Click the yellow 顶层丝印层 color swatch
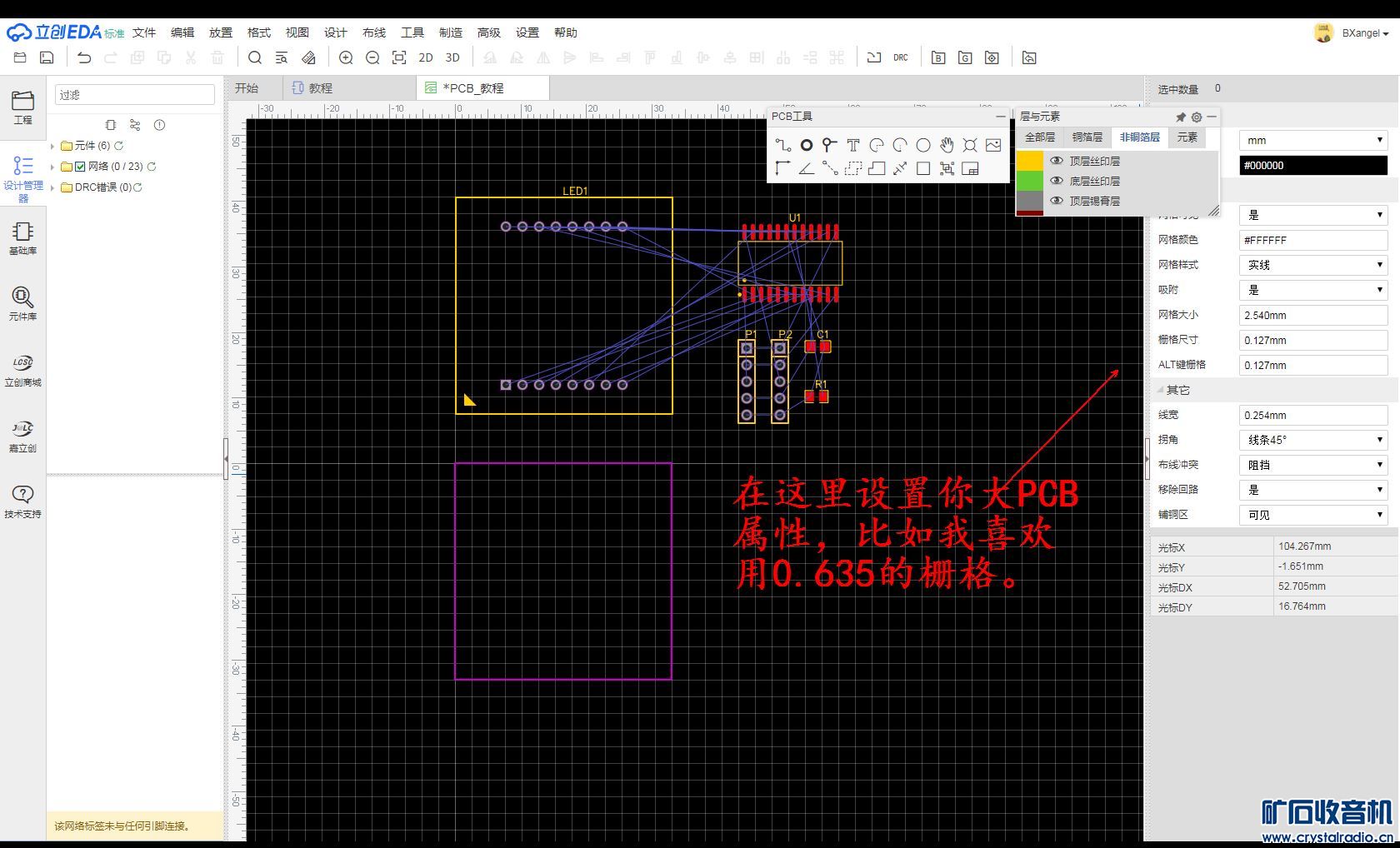This screenshot has height=848, width=1400. tap(1030, 161)
